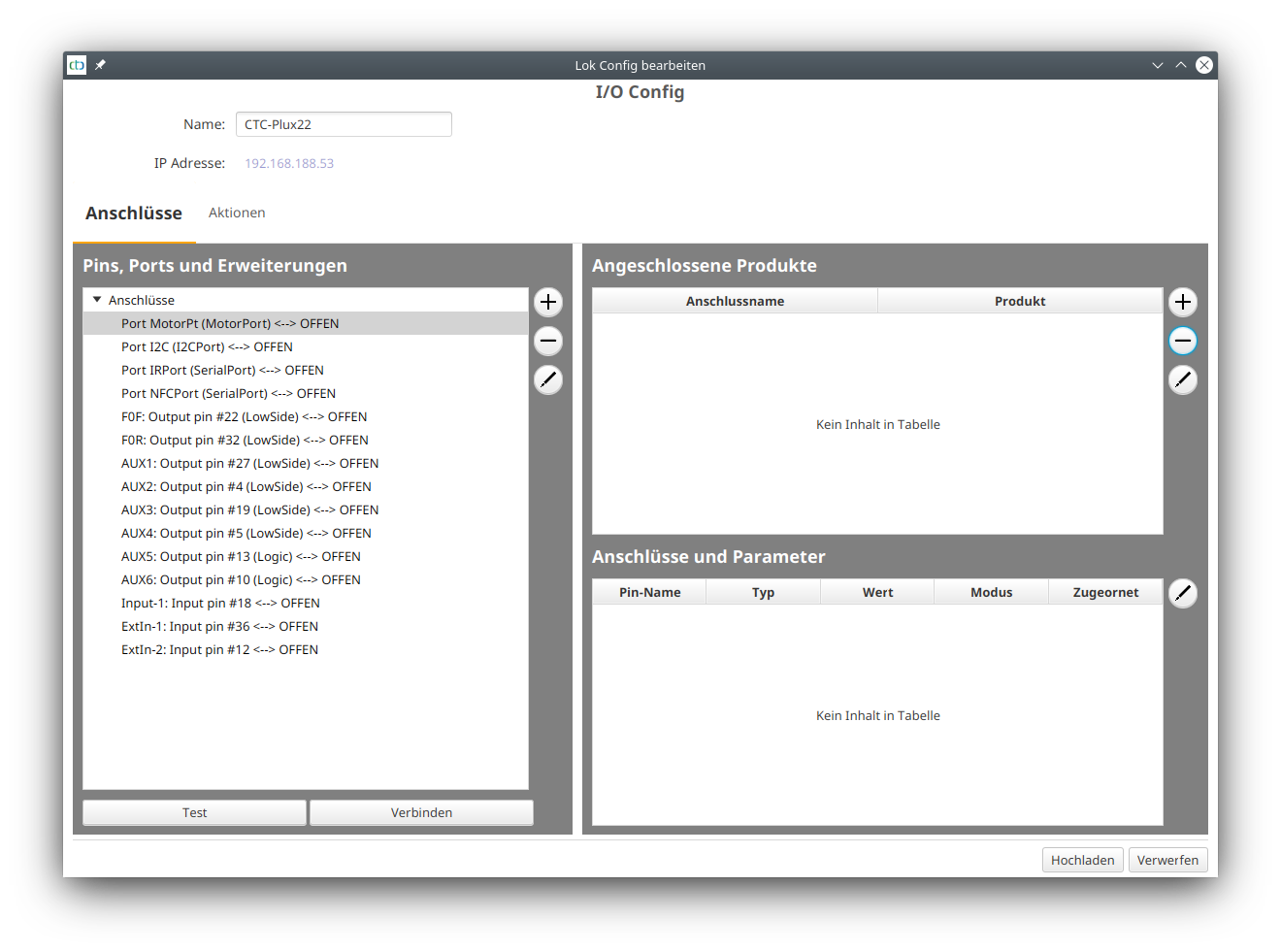Toggle the pin icon in the title bar
The width and height of the screenshot is (1281, 952).
[100, 65]
